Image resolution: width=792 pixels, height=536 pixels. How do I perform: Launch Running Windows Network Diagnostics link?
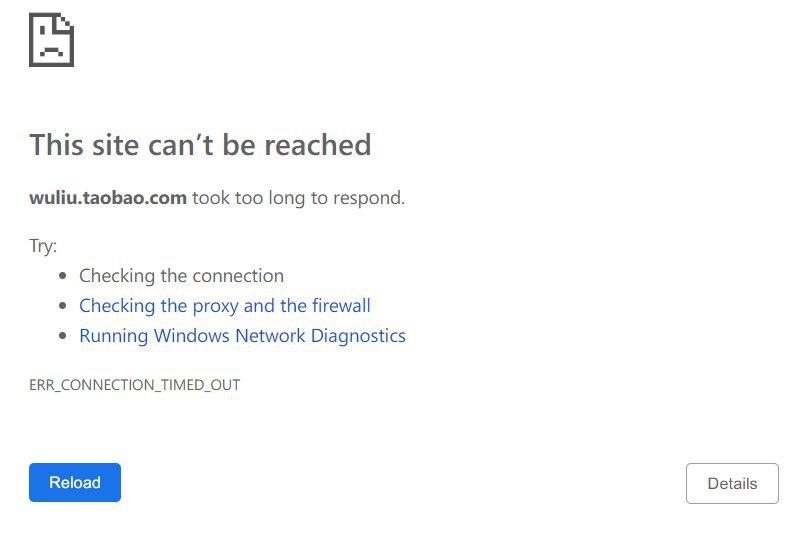tap(242, 336)
